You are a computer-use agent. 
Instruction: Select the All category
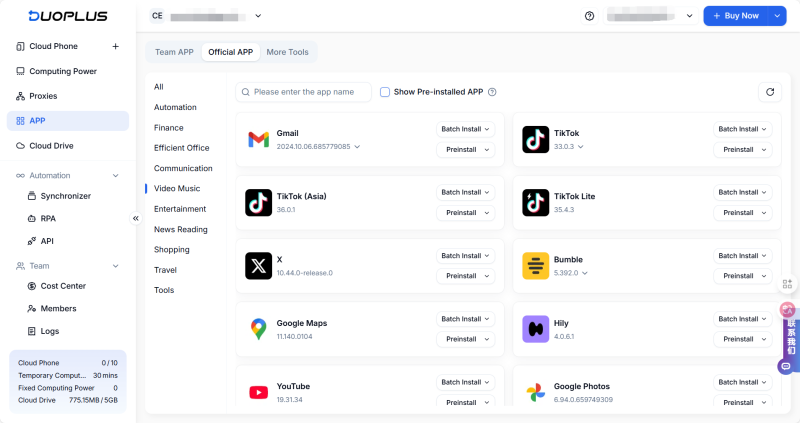point(159,87)
